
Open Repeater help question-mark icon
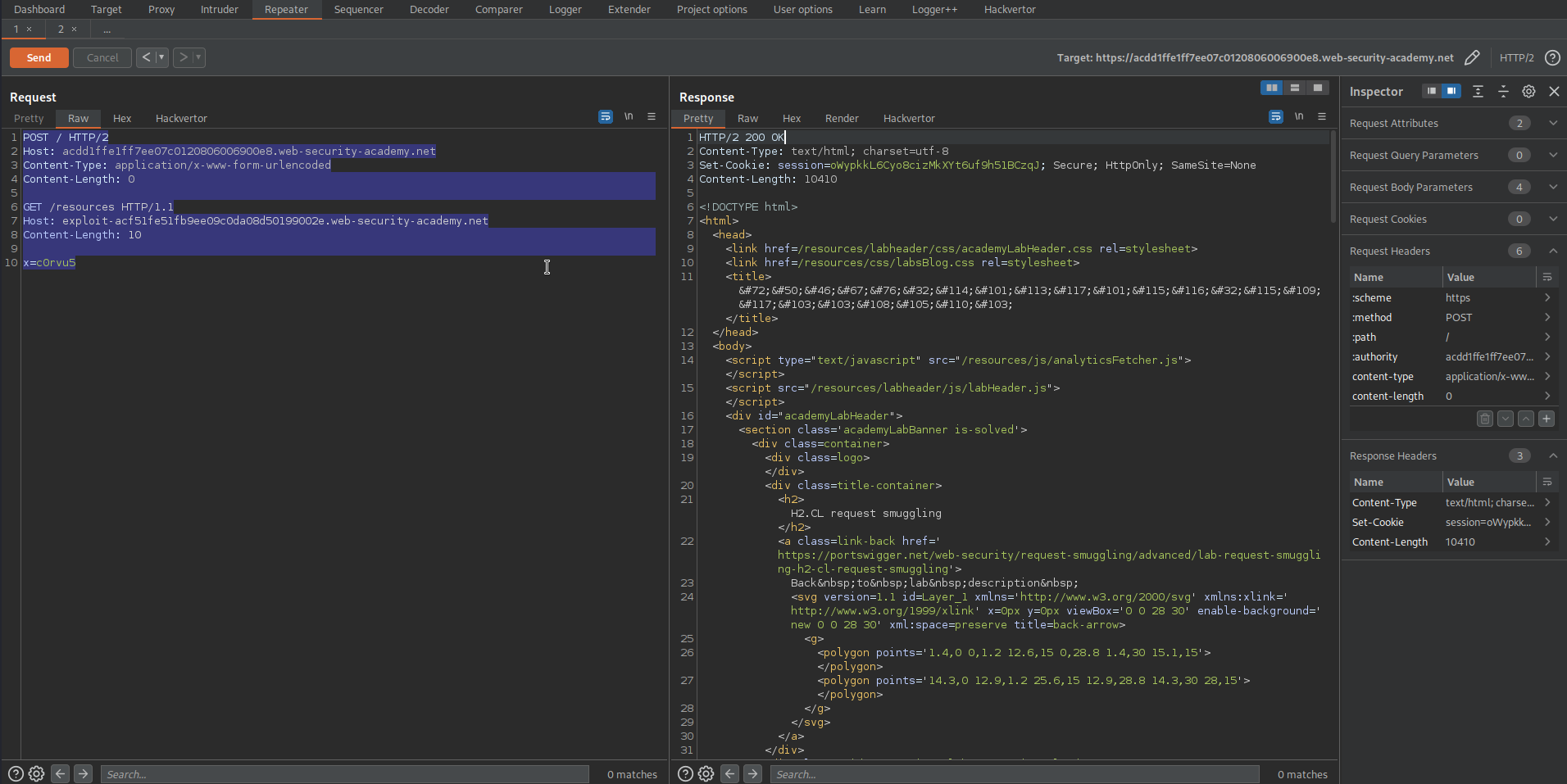click(1552, 57)
